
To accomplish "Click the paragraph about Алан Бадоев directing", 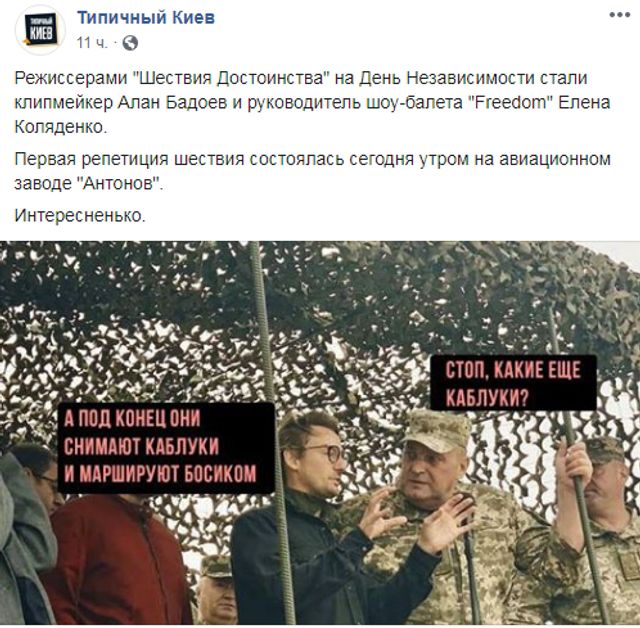I will point(313,102).
